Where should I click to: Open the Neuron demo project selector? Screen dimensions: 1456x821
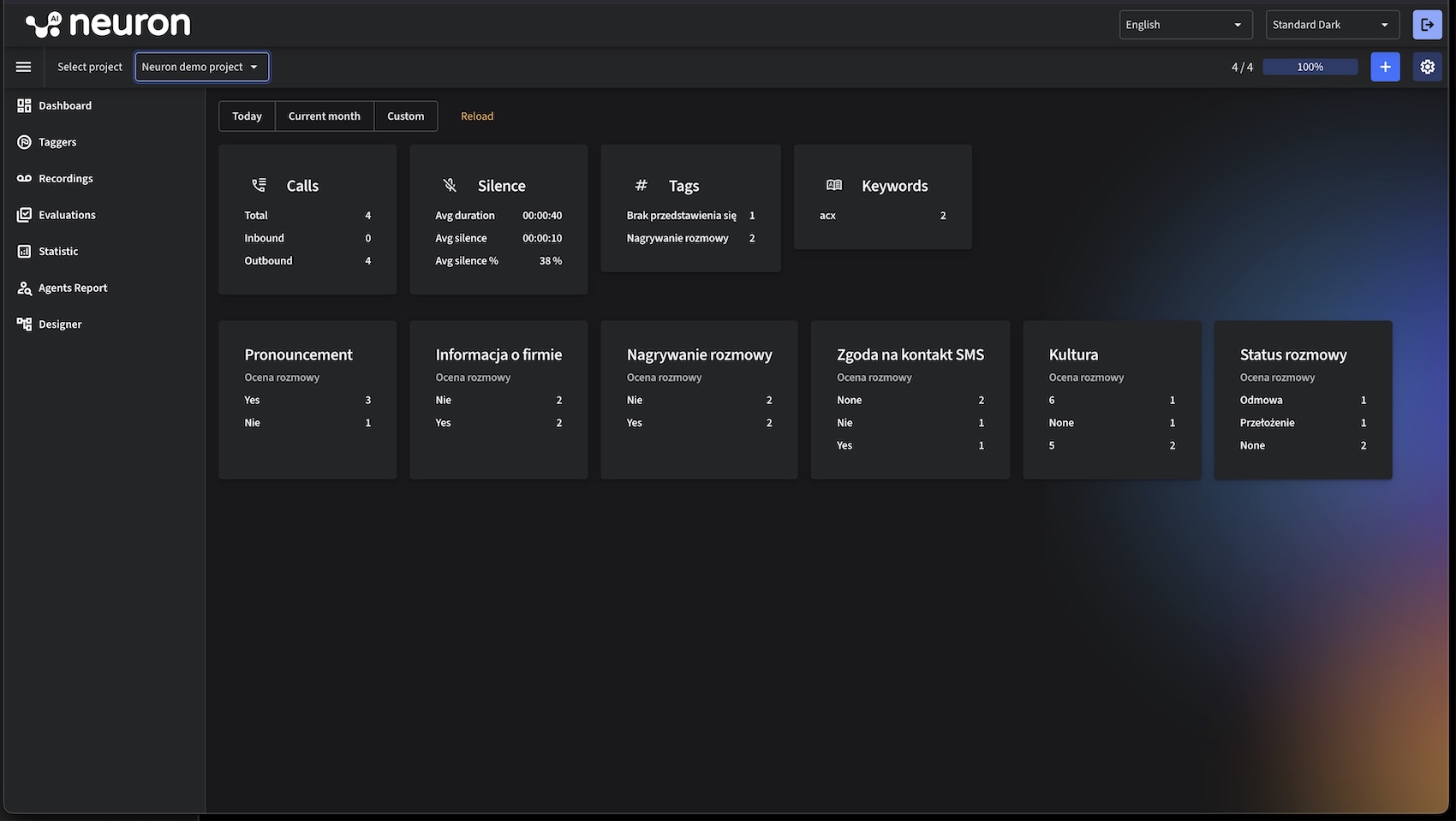click(201, 67)
